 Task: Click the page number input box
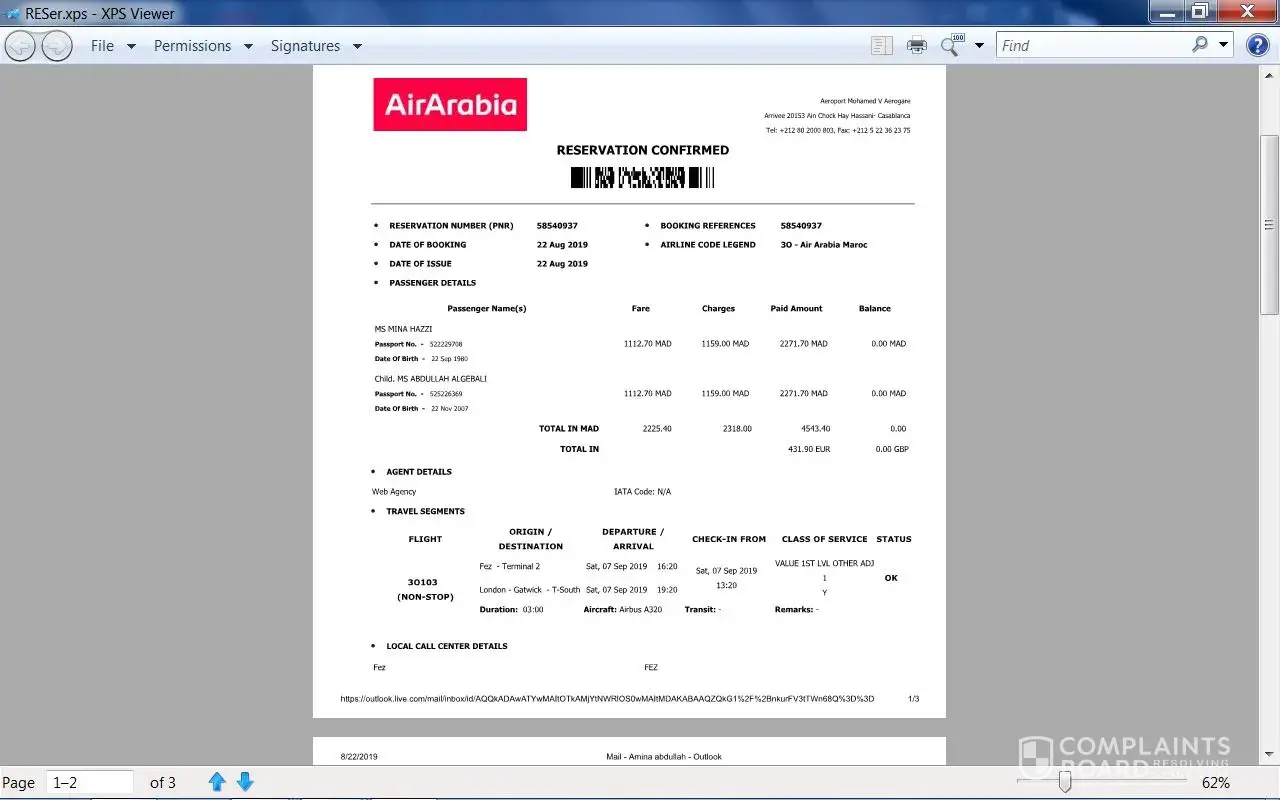click(90, 782)
